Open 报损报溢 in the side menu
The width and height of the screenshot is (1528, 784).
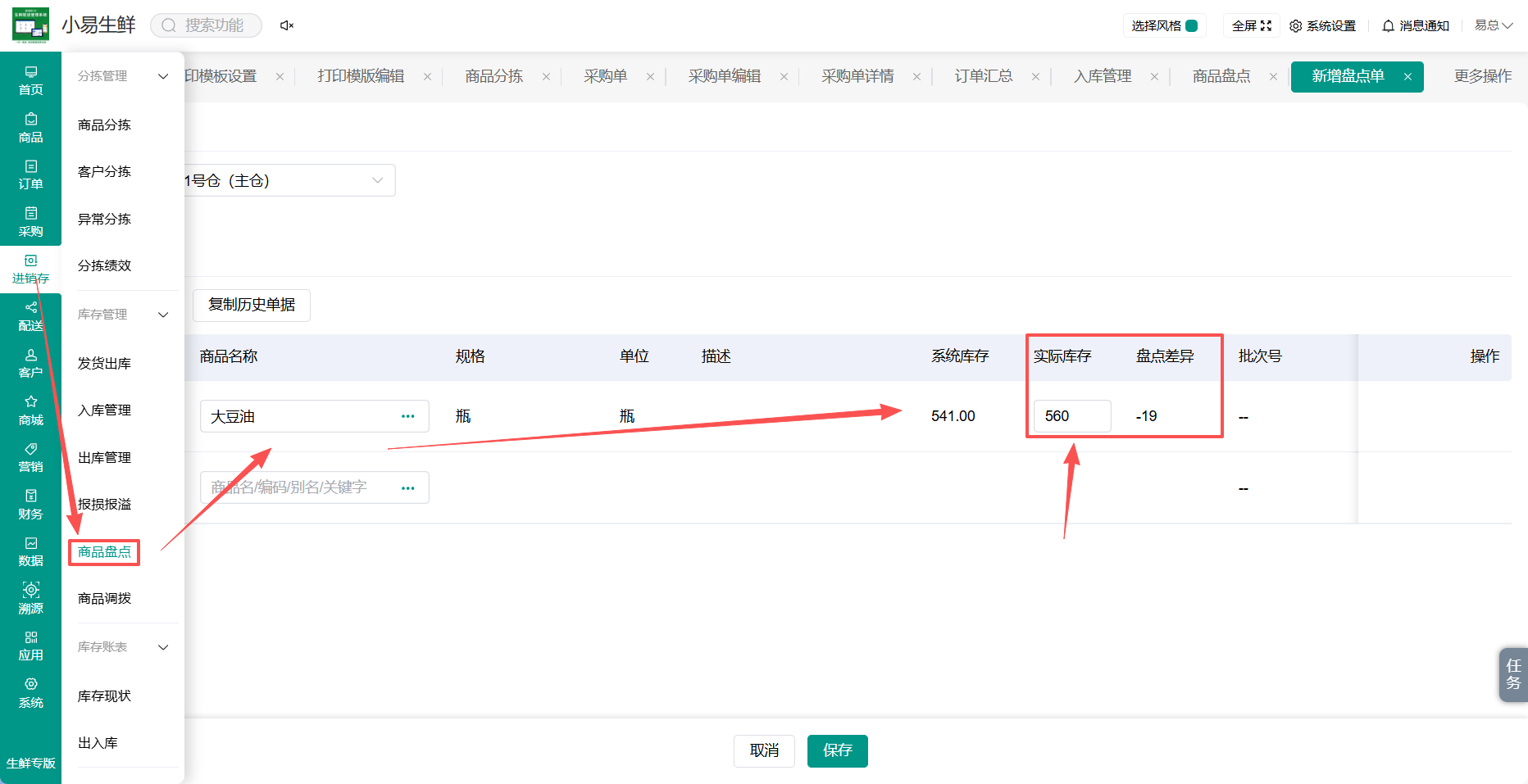104,505
